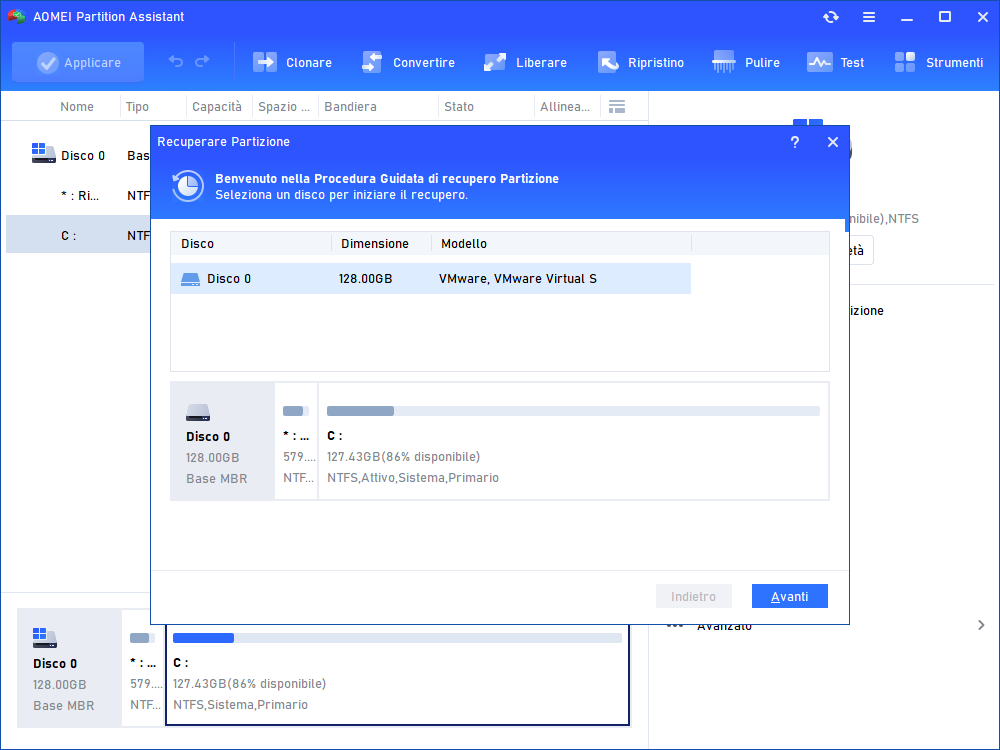This screenshot has width=1000, height=750.
Task: Open the Clonare tool
Action: (292, 62)
